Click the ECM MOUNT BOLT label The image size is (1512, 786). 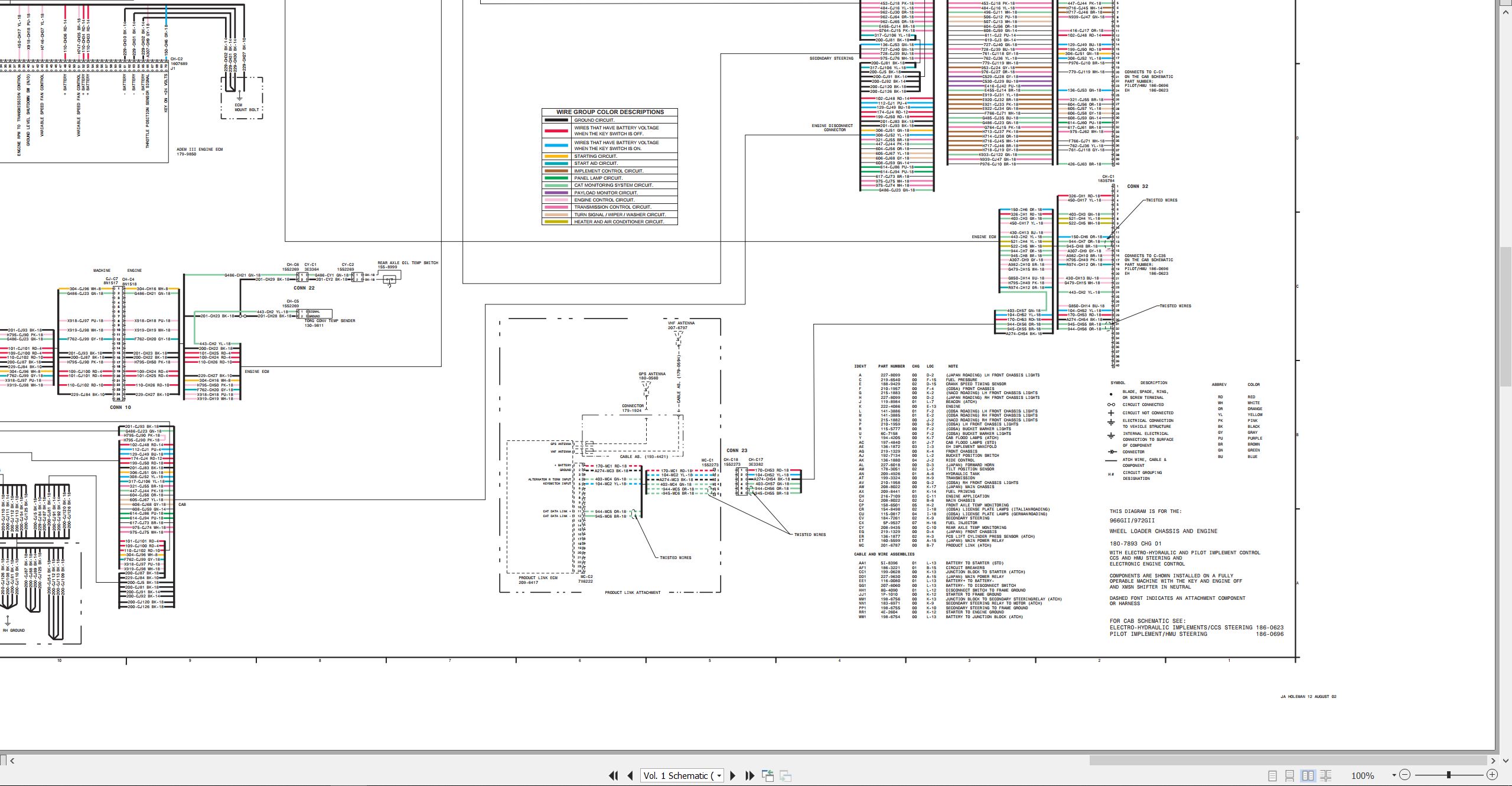coord(247,108)
